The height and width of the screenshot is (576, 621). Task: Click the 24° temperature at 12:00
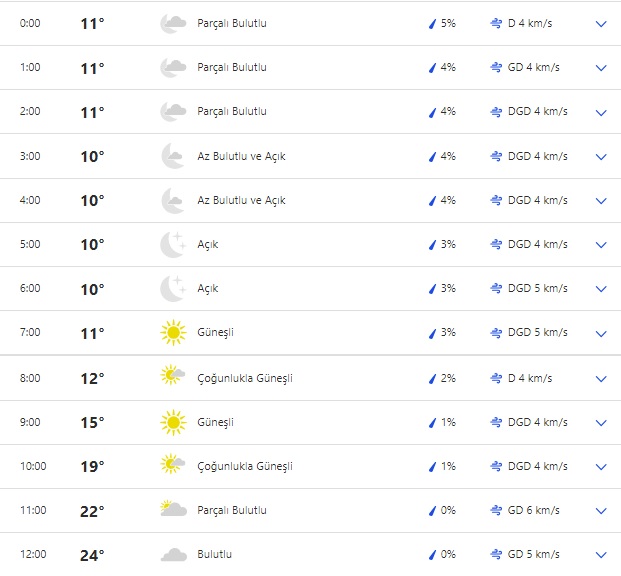click(x=92, y=555)
